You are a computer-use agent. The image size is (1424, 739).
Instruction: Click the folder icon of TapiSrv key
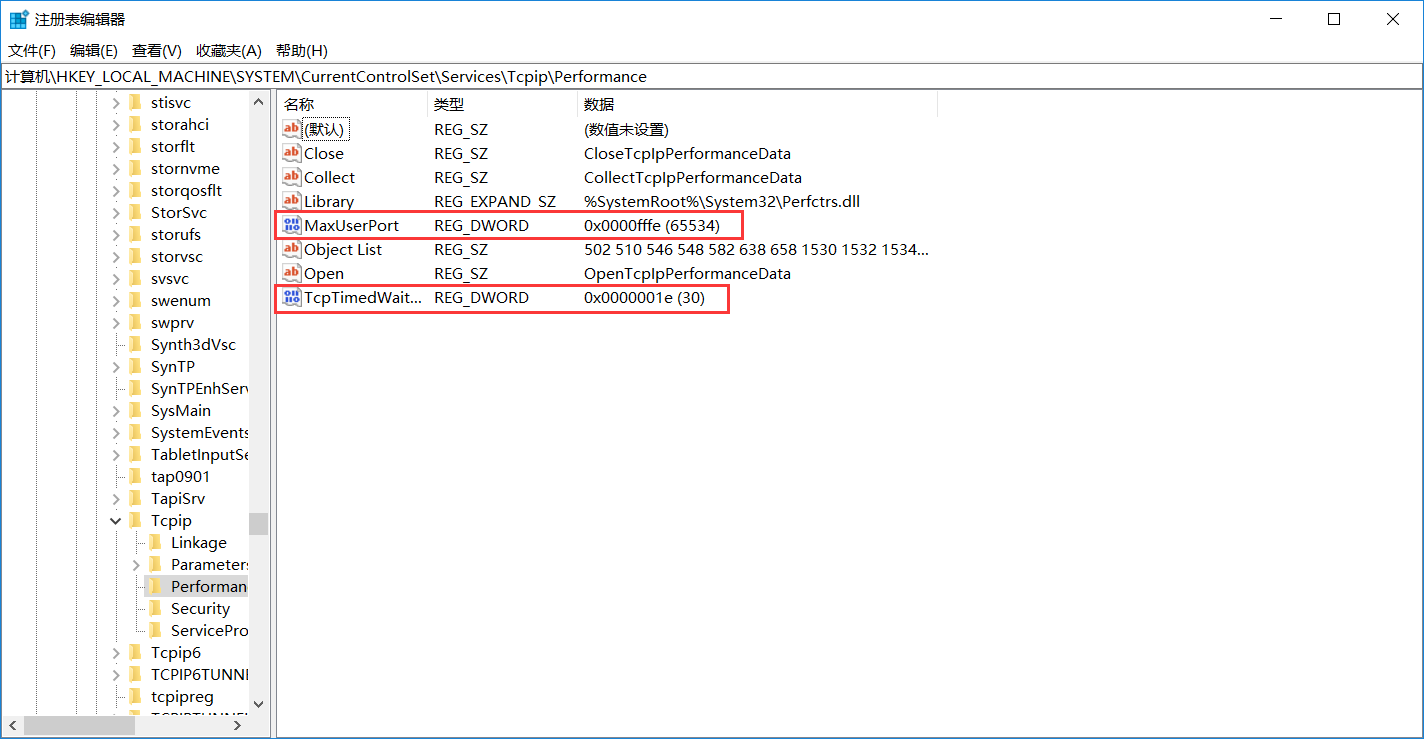(x=135, y=498)
